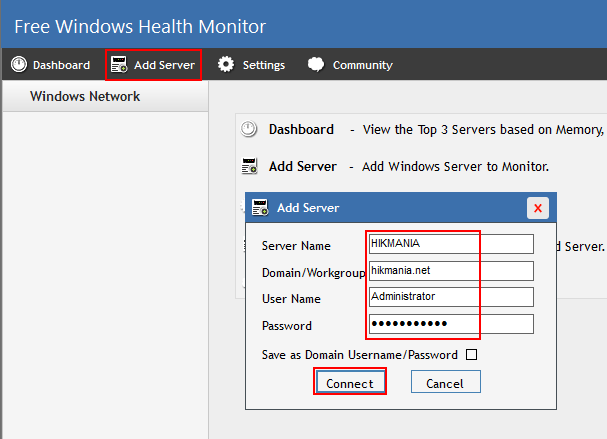Click the bold Add Server label in description list

303,167
